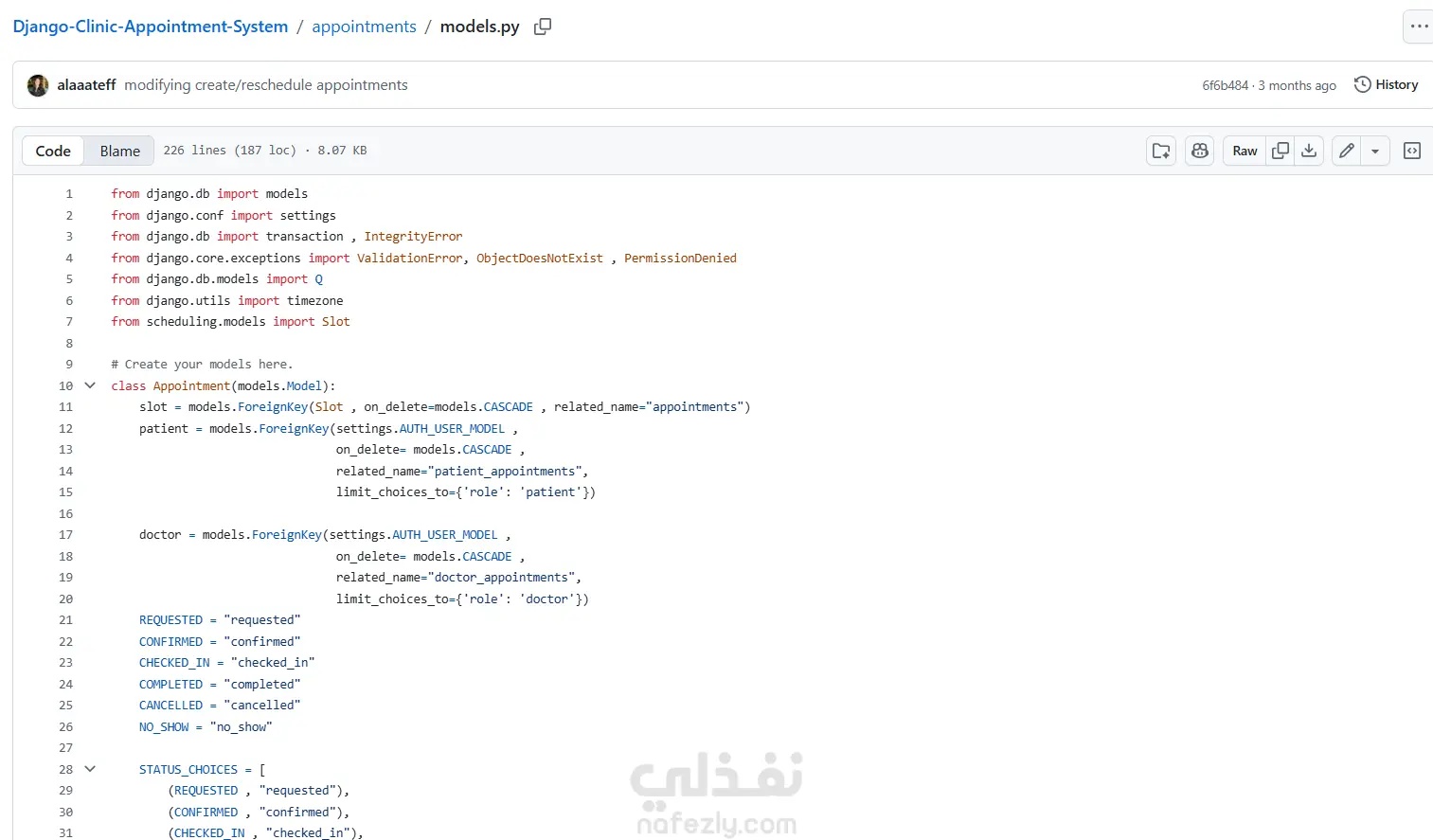
Task: Collapse the STATUS_CHOICES block at line 28
Action: (90, 769)
